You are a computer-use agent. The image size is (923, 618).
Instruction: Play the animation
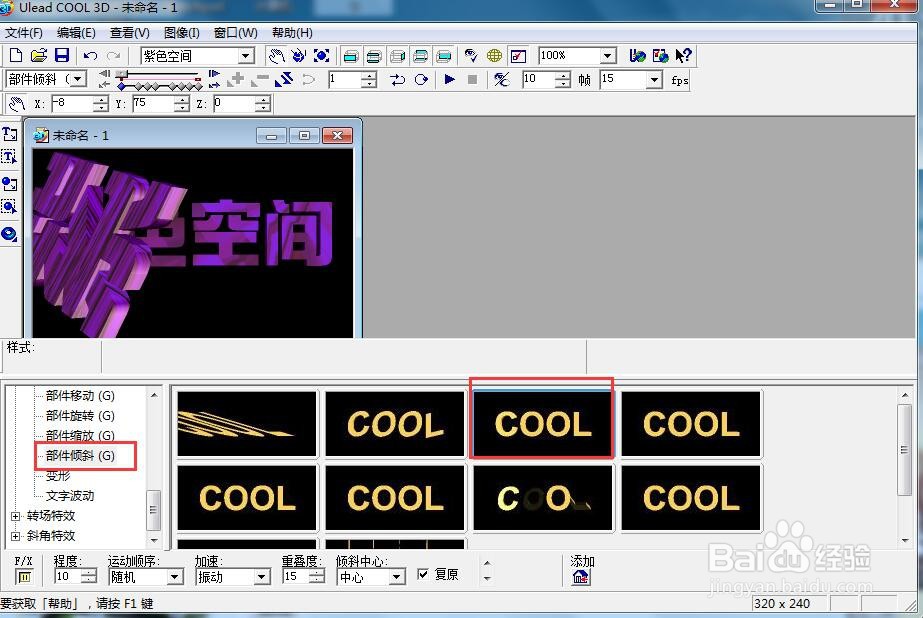(450, 79)
